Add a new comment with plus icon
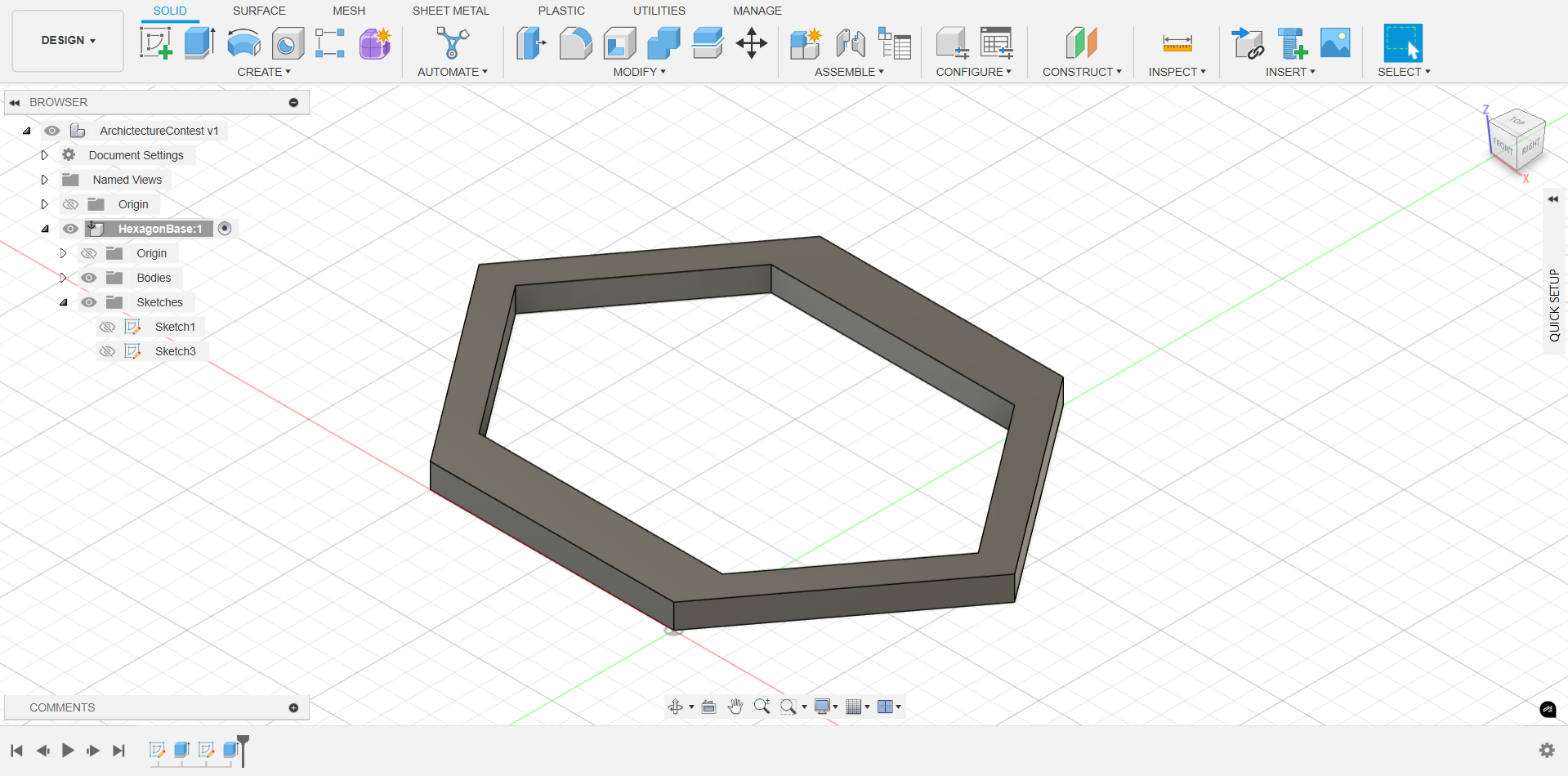Image resolution: width=1568 pixels, height=776 pixels. (293, 707)
